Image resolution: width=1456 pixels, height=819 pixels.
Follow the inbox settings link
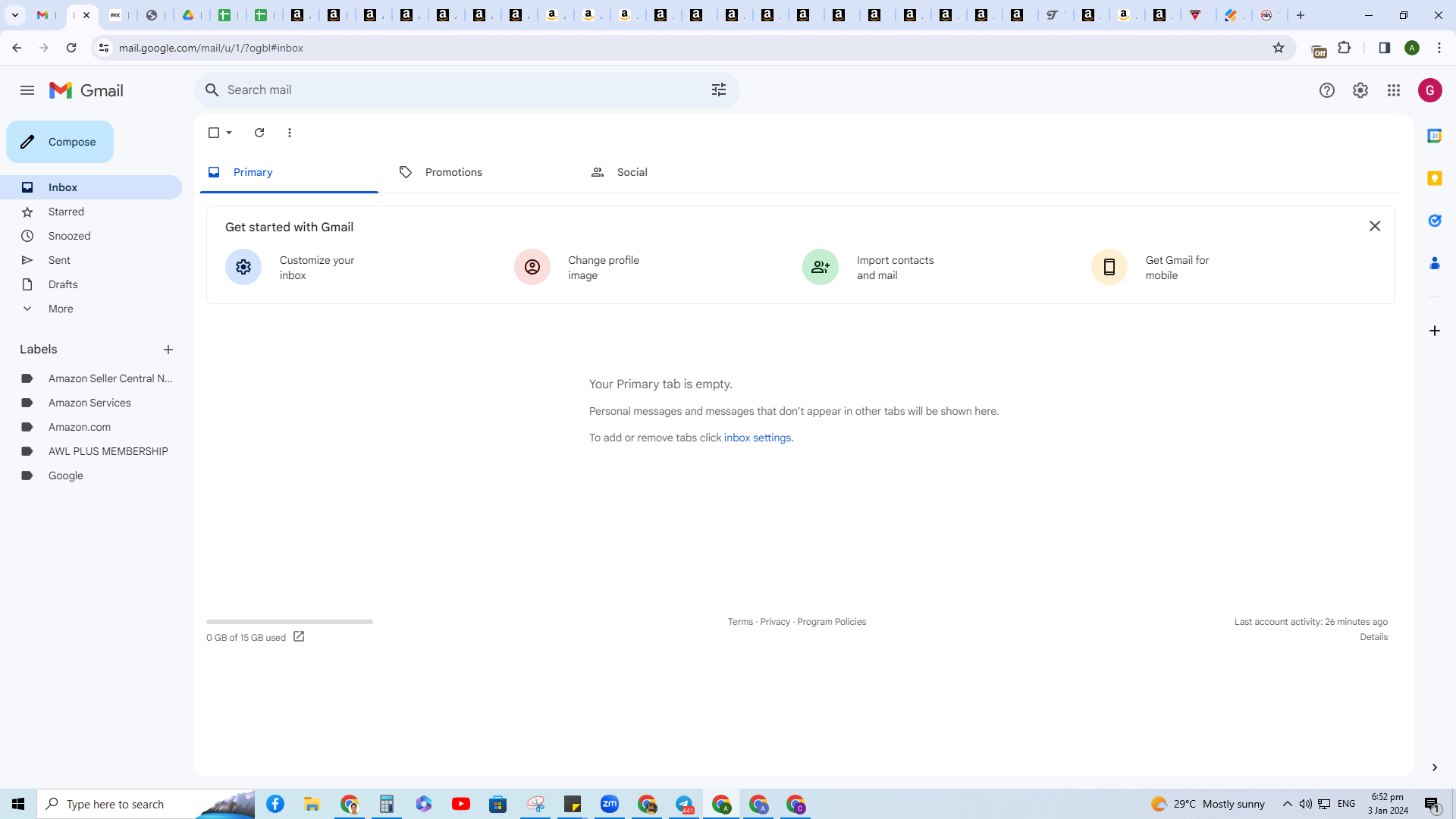[x=757, y=438]
